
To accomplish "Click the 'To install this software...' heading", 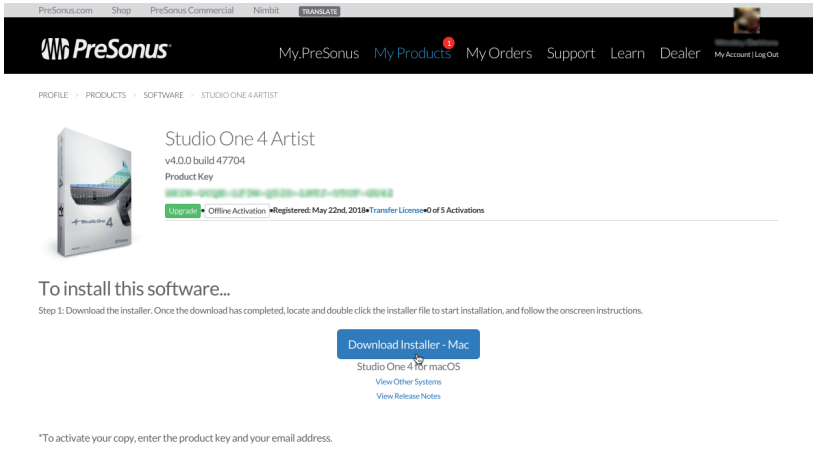I will tap(134, 288).
